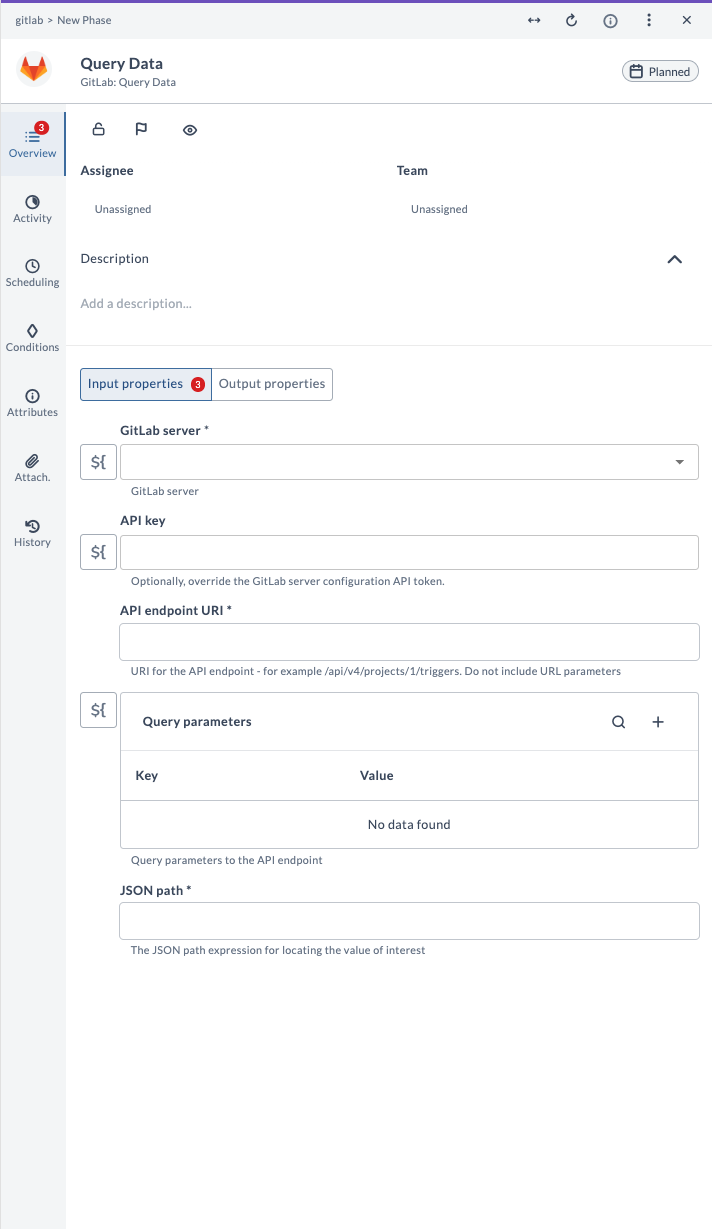Viewport: 712px width, 1229px height.
Task: Toggle the lock task icon
Action: (x=98, y=129)
